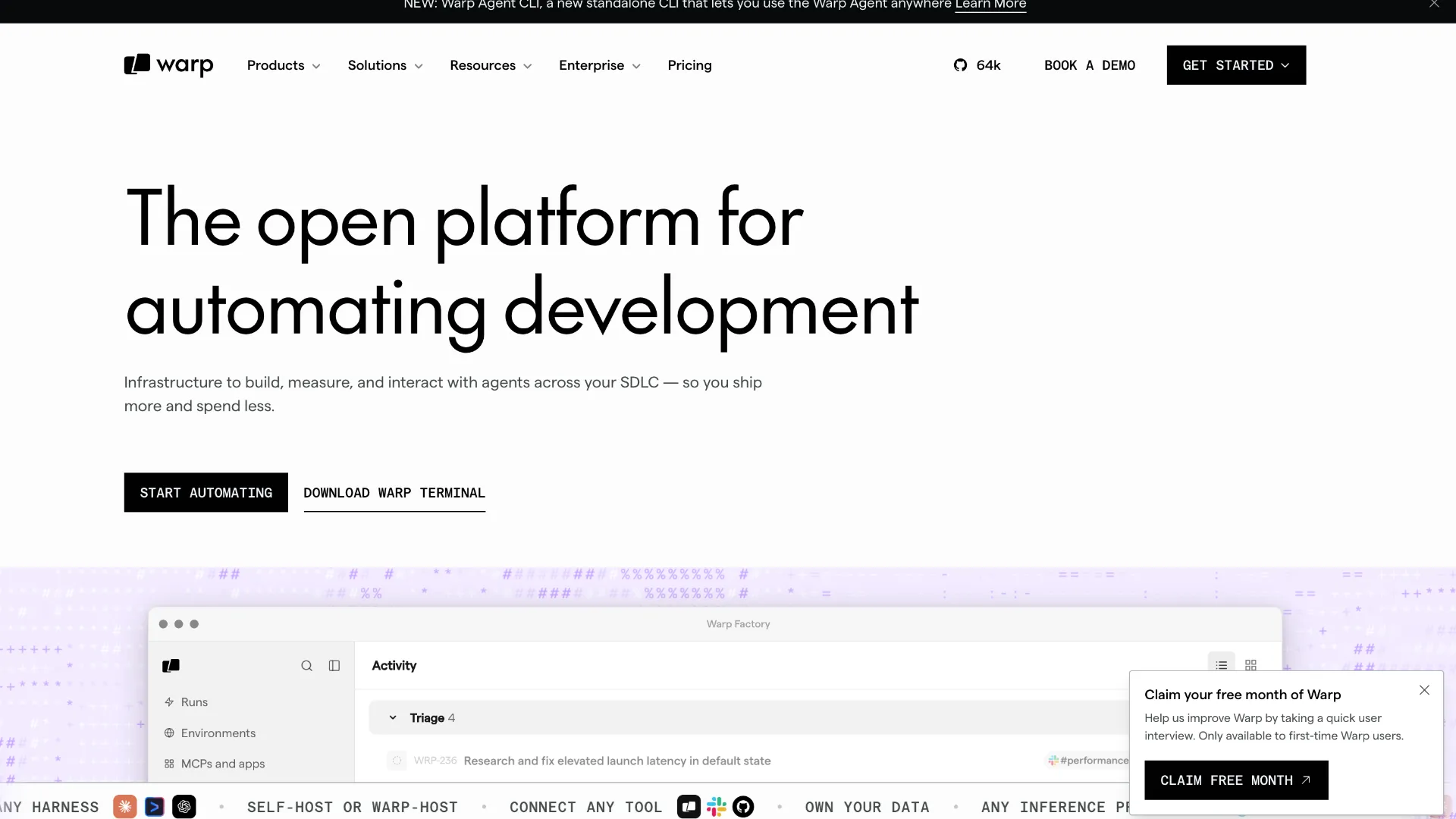The width and height of the screenshot is (1456, 819).
Task: Click the 'OWN YOUR DATA' ticker text
Action: tap(868, 808)
